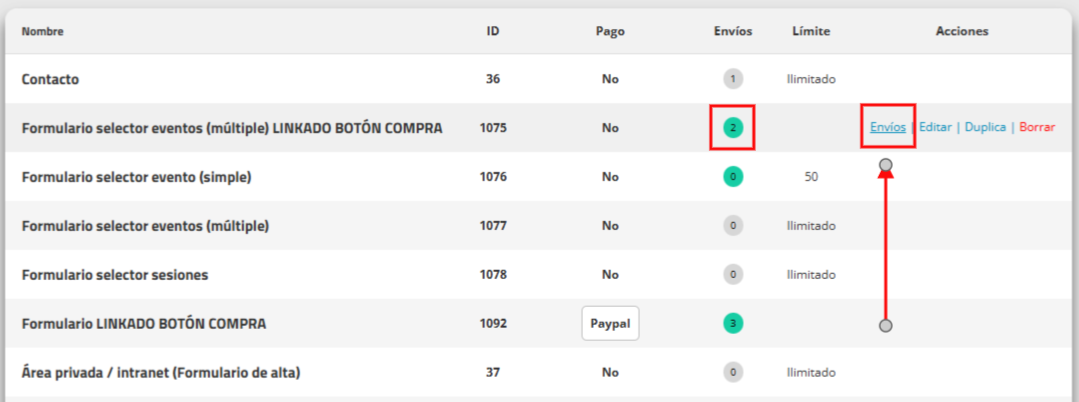Click the Pago column header
This screenshot has width=1079, height=402.
pyautogui.click(x=610, y=31)
